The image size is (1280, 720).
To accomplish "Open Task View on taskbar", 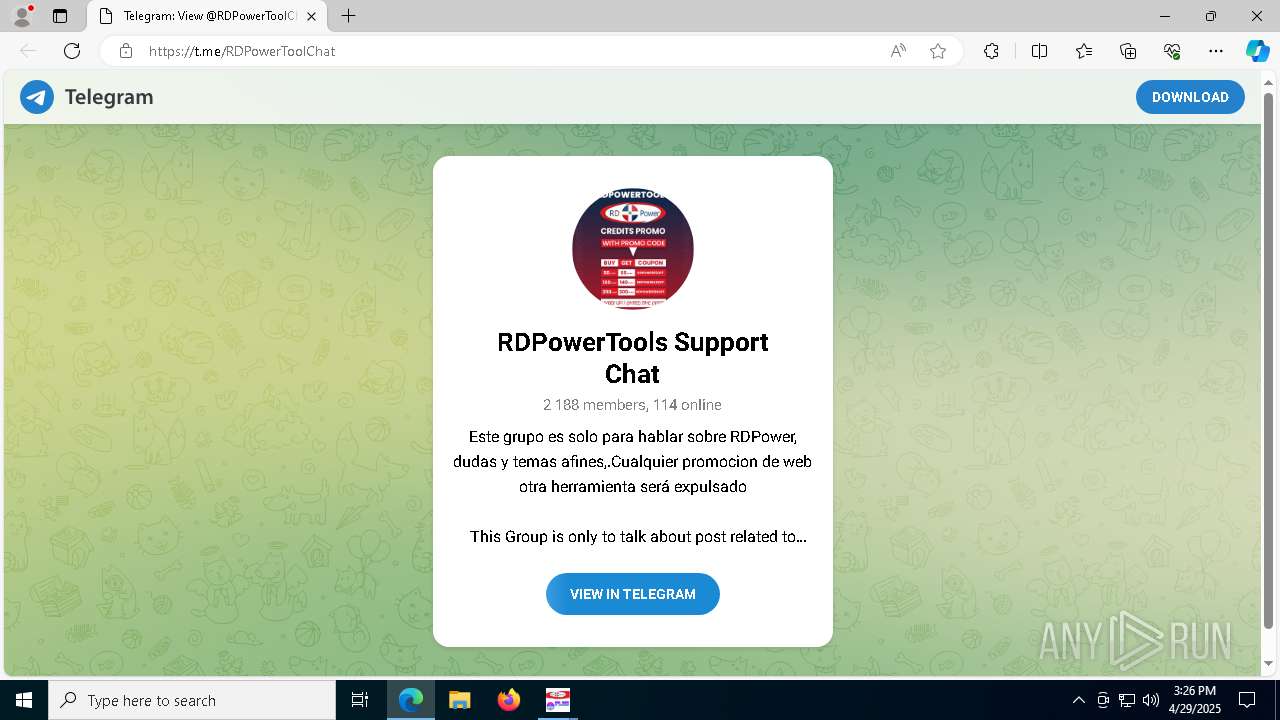I will 360,700.
